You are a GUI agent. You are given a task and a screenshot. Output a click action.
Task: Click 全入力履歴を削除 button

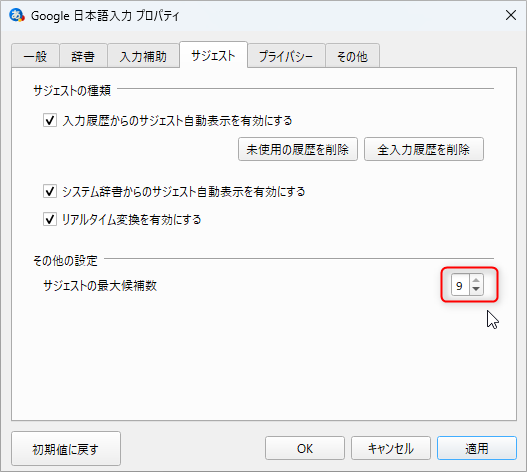coord(424,149)
